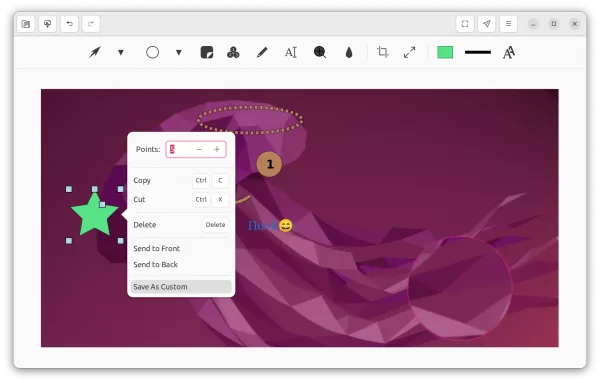Open the resize canvas tool
This screenshot has width=600, height=383.
pyautogui.click(x=409, y=52)
